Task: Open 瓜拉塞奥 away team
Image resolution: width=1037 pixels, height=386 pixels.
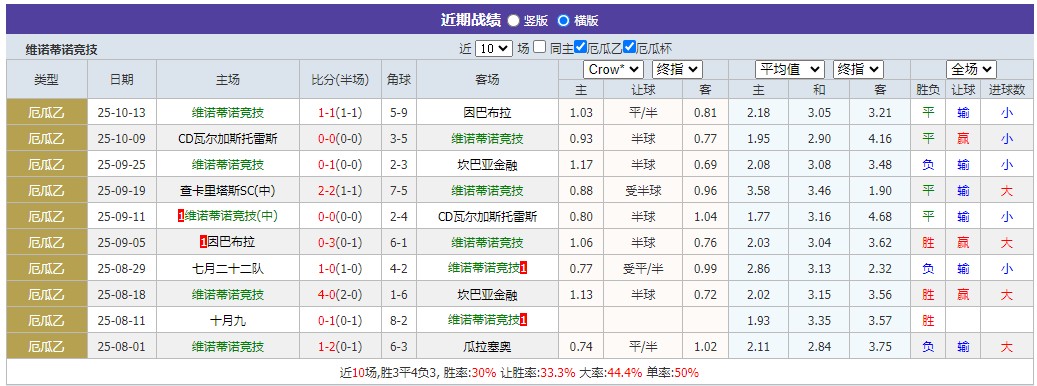Action: 487,346
